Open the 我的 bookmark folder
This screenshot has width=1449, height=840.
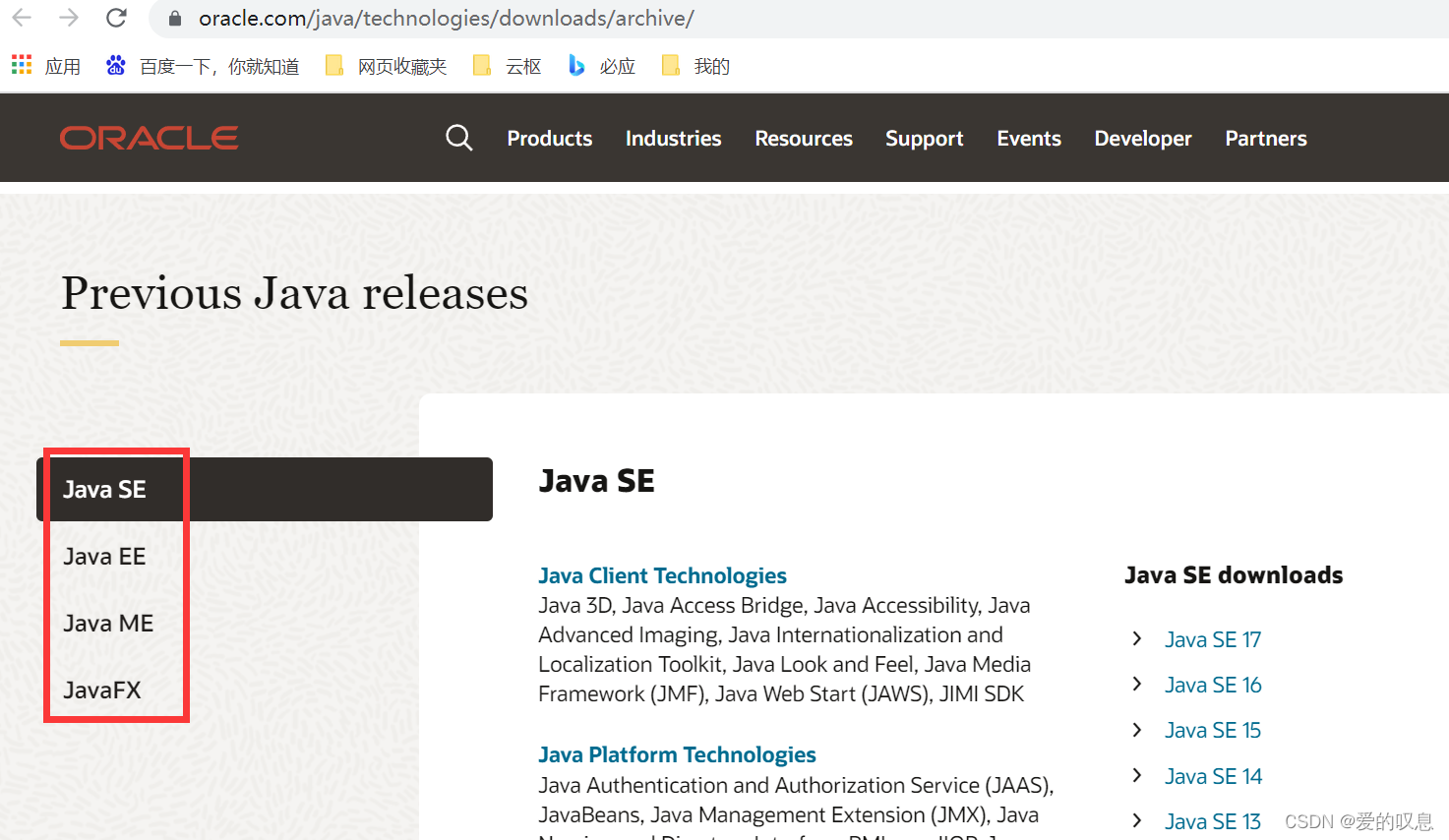coord(695,66)
